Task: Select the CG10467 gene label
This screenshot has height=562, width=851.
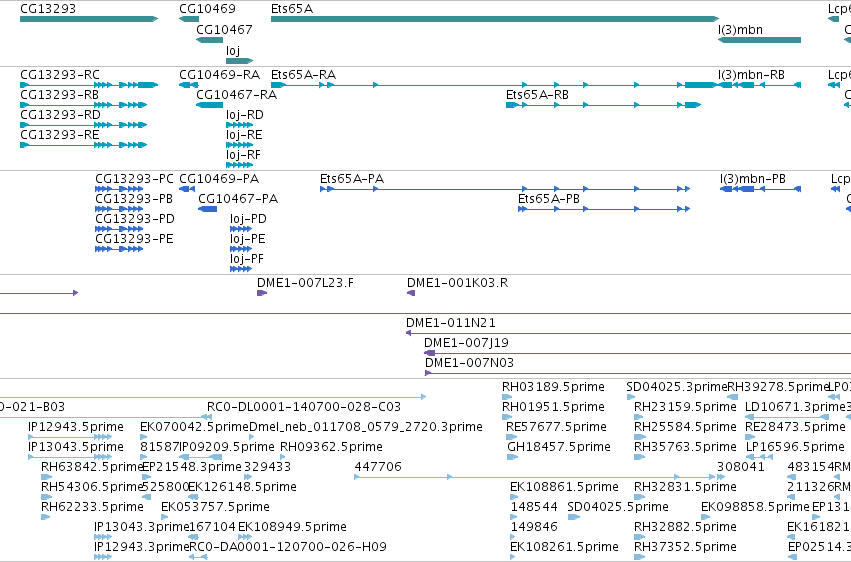Action: pos(224,29)
